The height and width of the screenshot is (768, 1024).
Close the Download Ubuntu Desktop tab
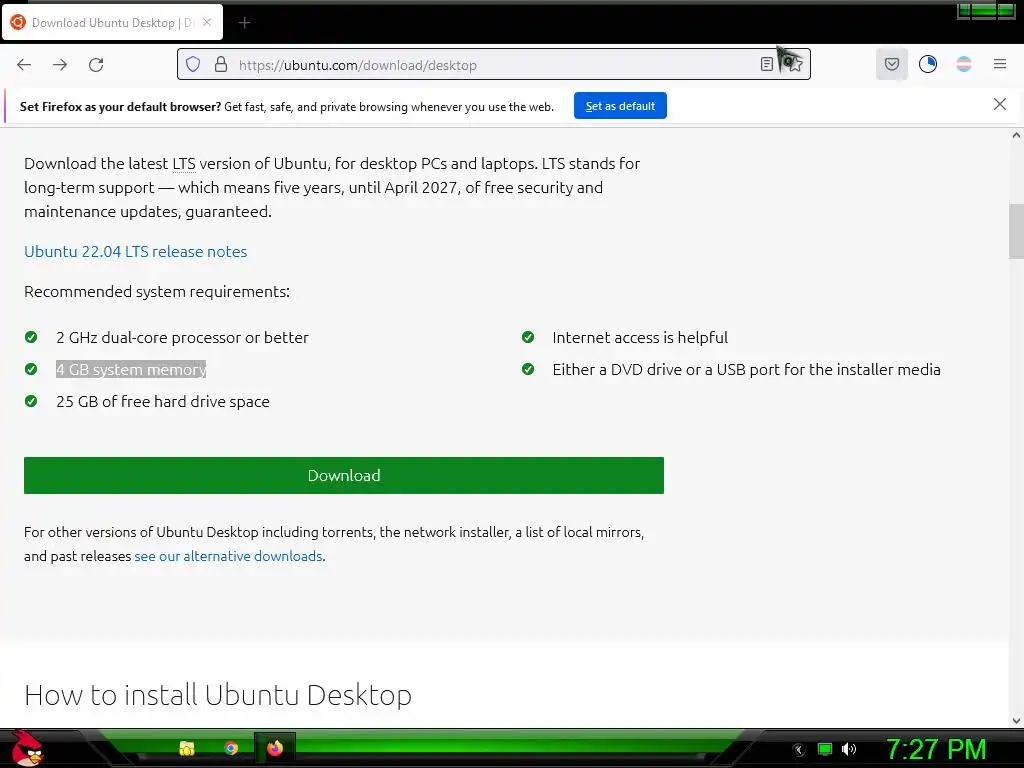coord(207,22)
